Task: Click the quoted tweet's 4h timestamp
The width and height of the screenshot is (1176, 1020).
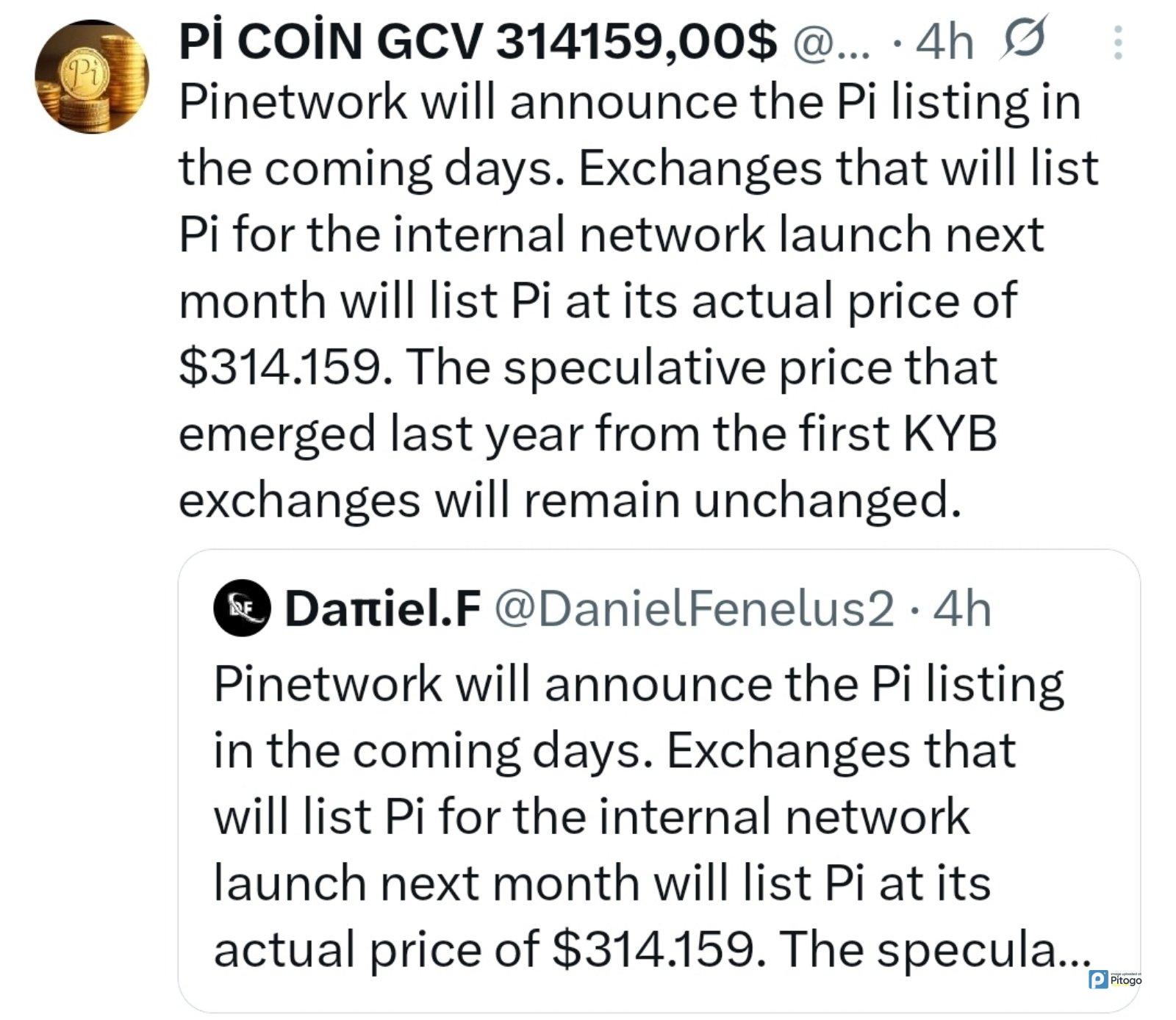Action: 961,609
